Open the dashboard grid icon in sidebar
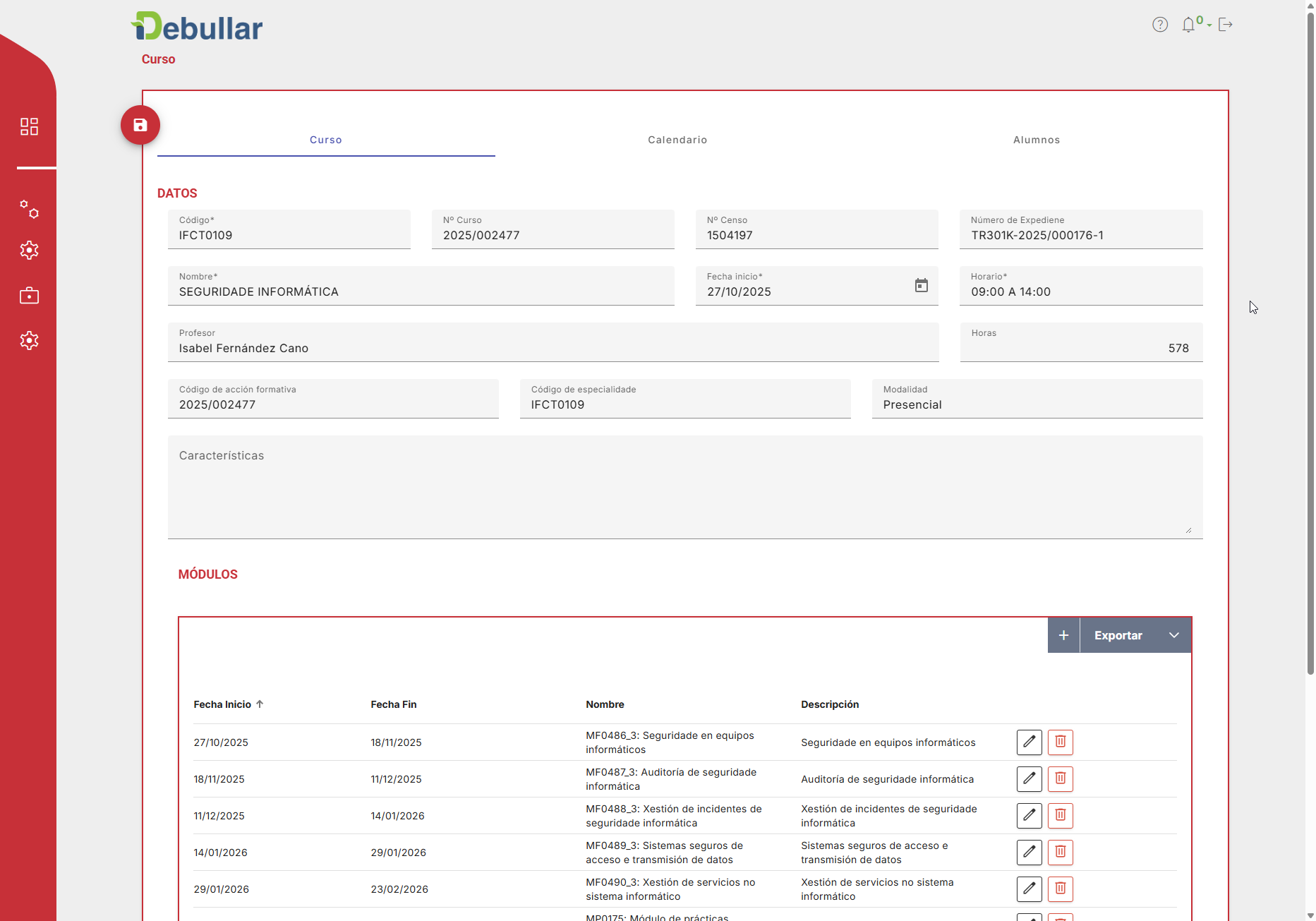Screen dimensions: 1316x921 [x=29, y=126]
